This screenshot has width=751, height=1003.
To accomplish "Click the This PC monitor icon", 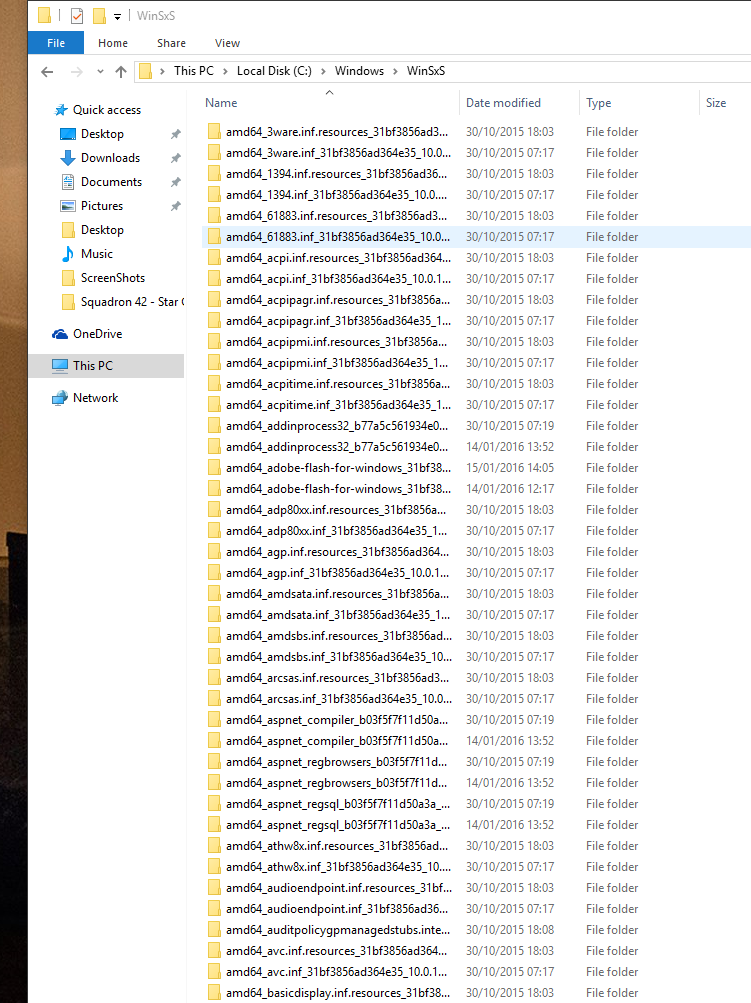I will (x=60, y=366).
